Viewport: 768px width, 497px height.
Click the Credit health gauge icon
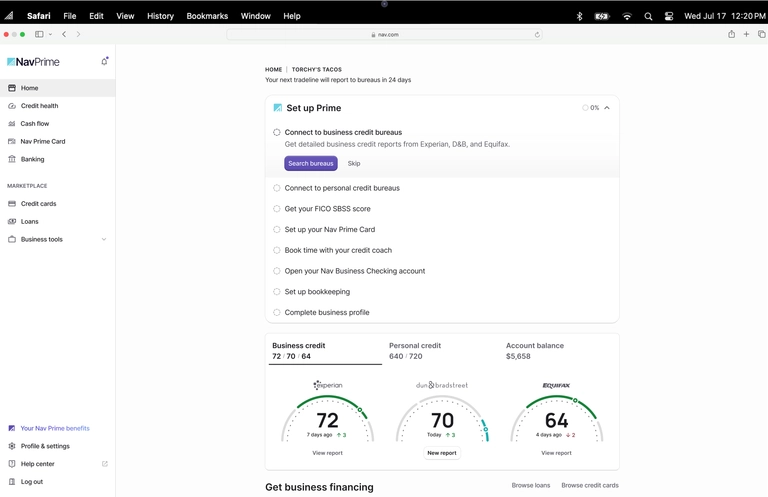(12, 106)
